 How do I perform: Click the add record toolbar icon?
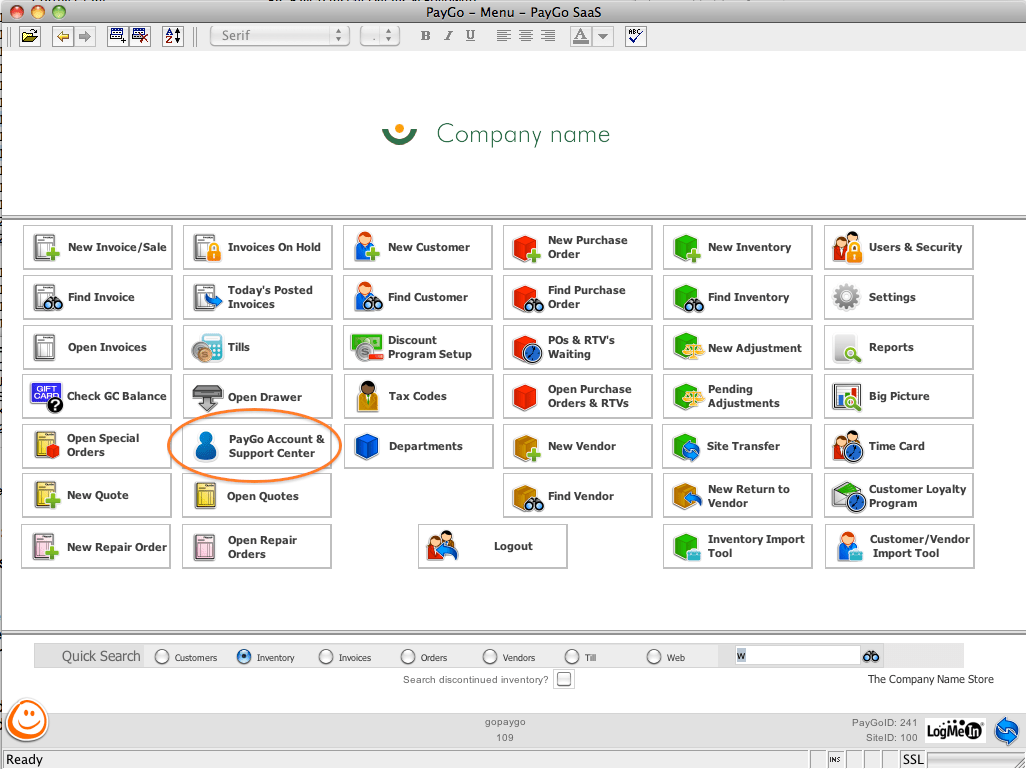tap(118, 36)
